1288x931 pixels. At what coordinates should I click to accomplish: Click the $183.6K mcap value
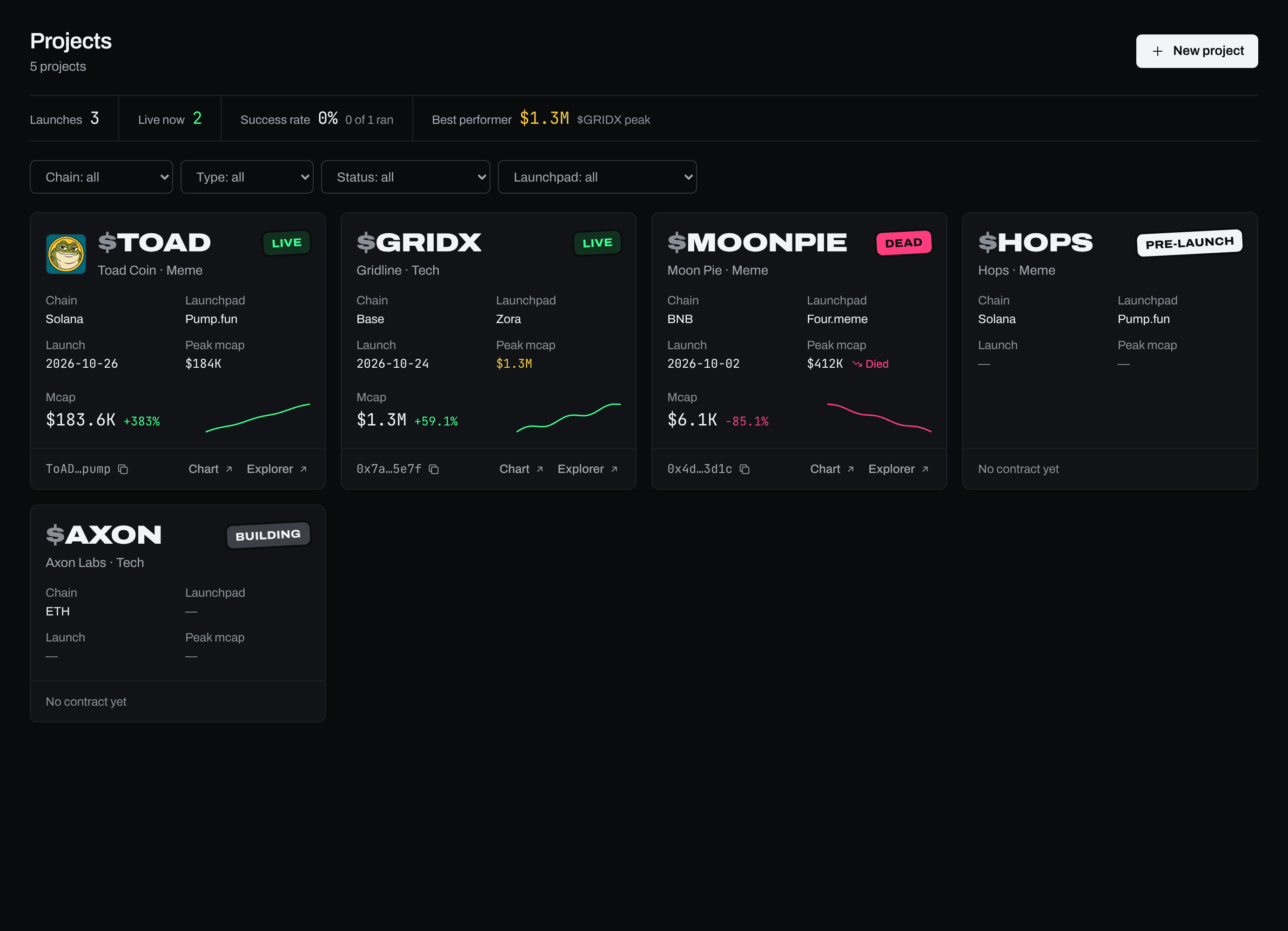tap(80, 420)
